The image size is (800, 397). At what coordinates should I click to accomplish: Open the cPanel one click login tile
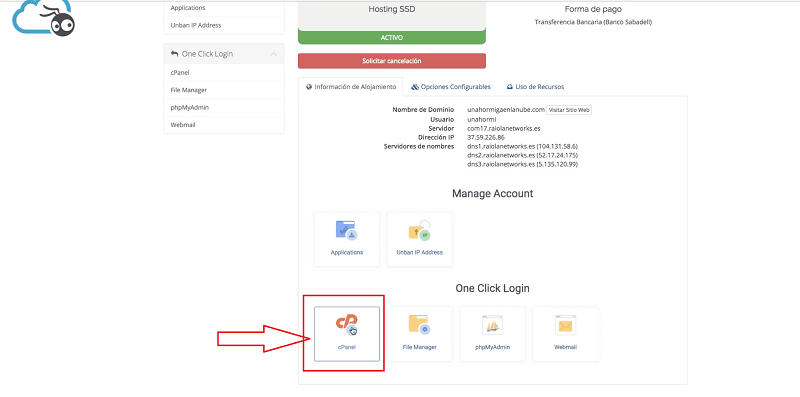[346, 334]
